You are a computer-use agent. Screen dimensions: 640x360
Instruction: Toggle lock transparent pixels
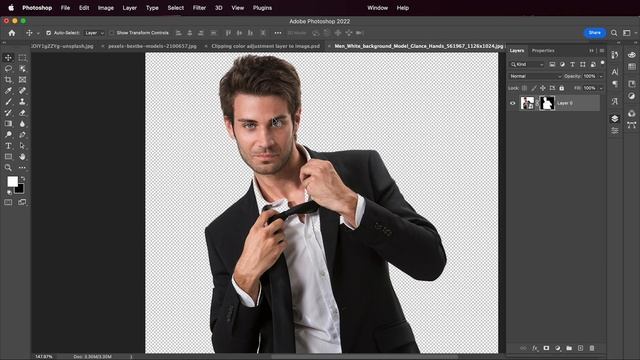click(524, 88)
